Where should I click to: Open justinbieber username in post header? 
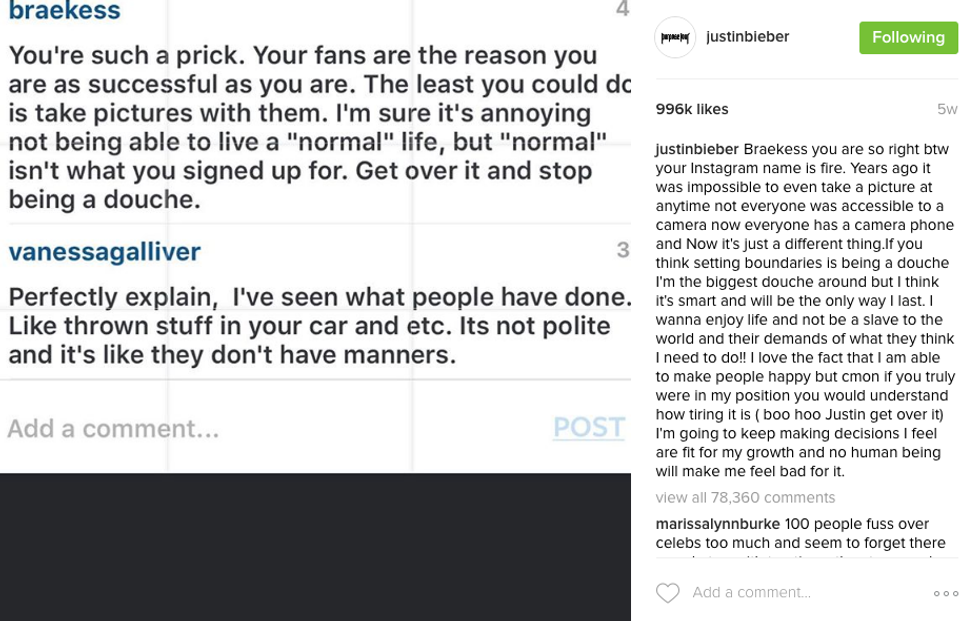coord(747,37)
